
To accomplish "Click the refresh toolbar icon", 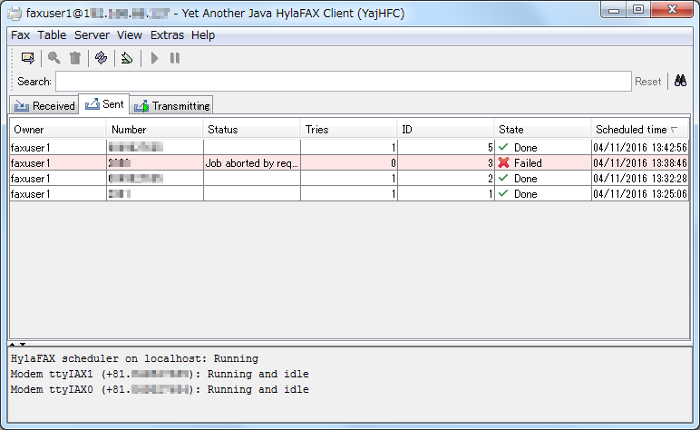I will pyautogui.click(x=101, y=58).
